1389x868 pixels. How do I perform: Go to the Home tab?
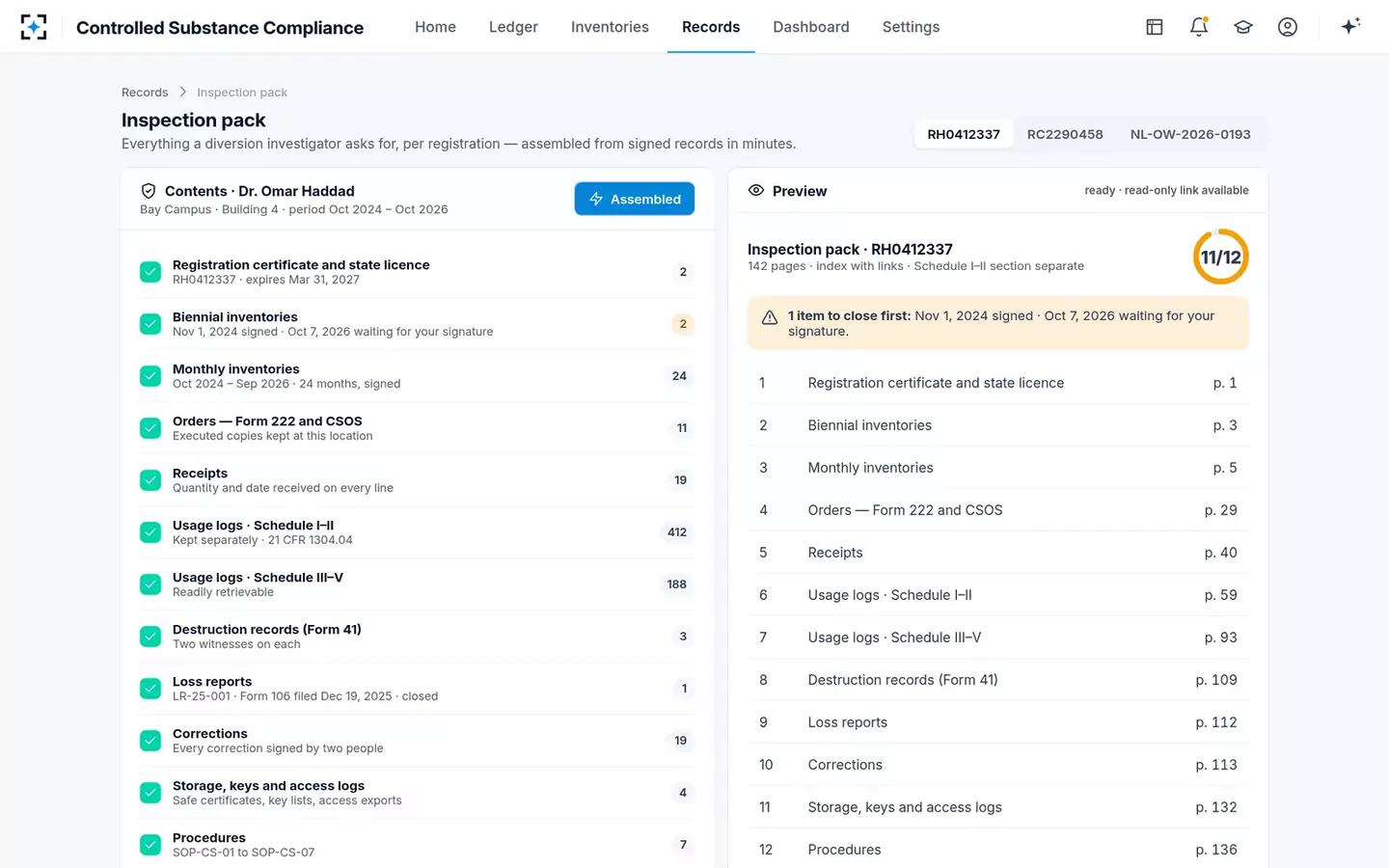pyautogui.click(x=435, y=27)
